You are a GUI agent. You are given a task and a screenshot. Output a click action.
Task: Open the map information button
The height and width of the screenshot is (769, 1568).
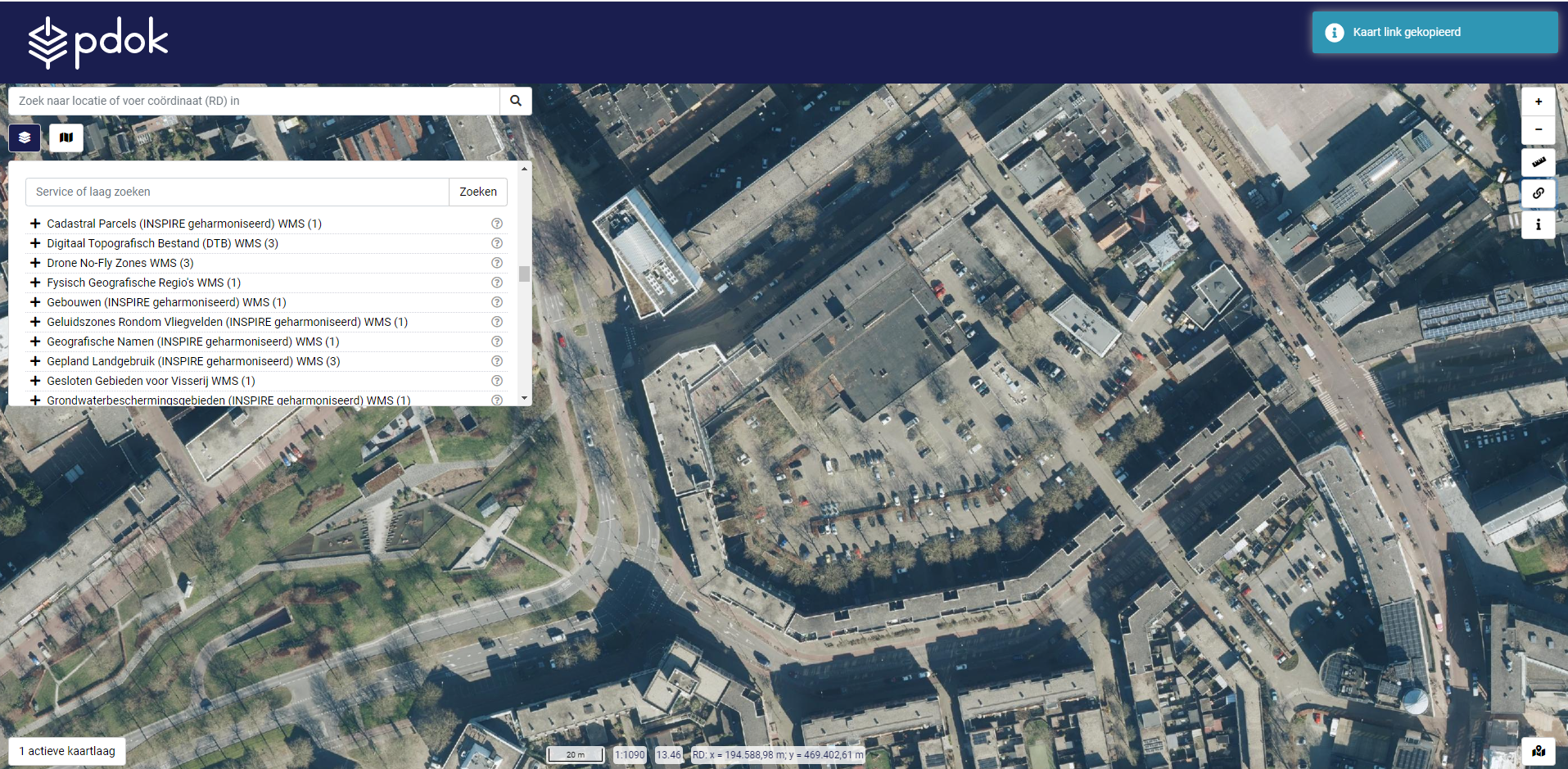pos(1538,224)
